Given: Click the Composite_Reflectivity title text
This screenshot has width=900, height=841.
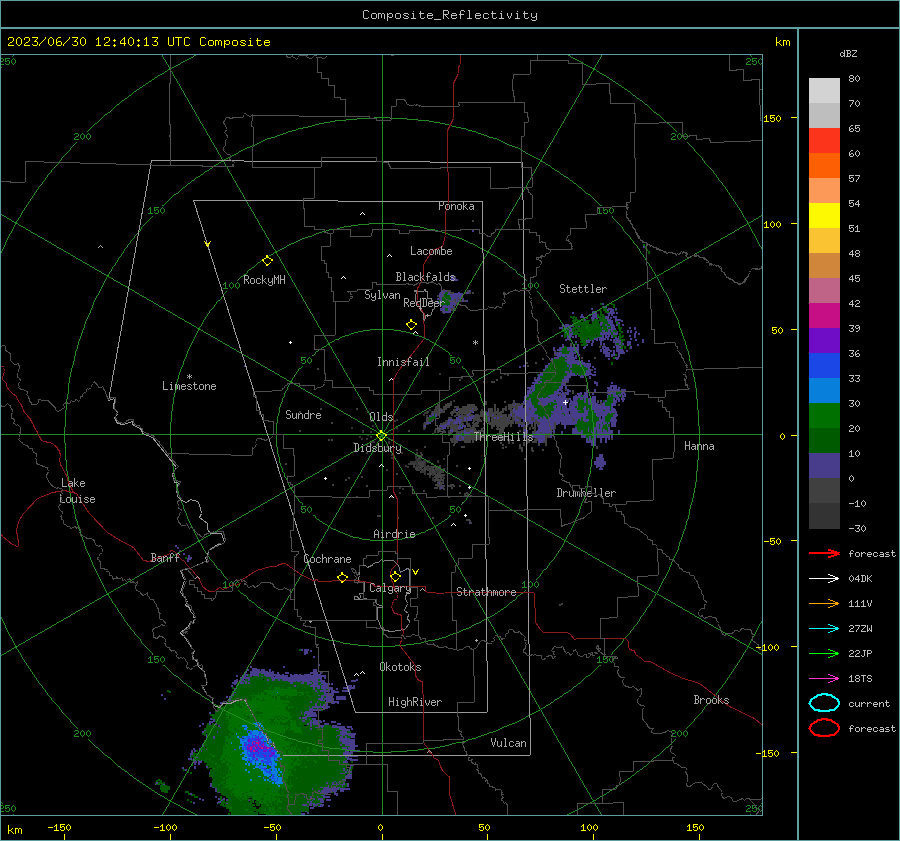Looking at the screenshot, I should [449, 15].
